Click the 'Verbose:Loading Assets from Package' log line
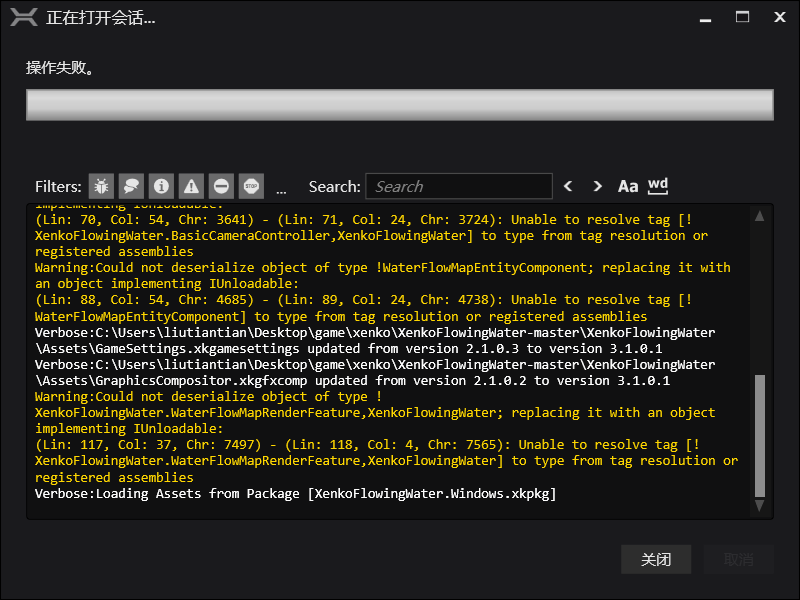This screenshot has height=600, width=800. pyautogui.click(x=295, y=494)
